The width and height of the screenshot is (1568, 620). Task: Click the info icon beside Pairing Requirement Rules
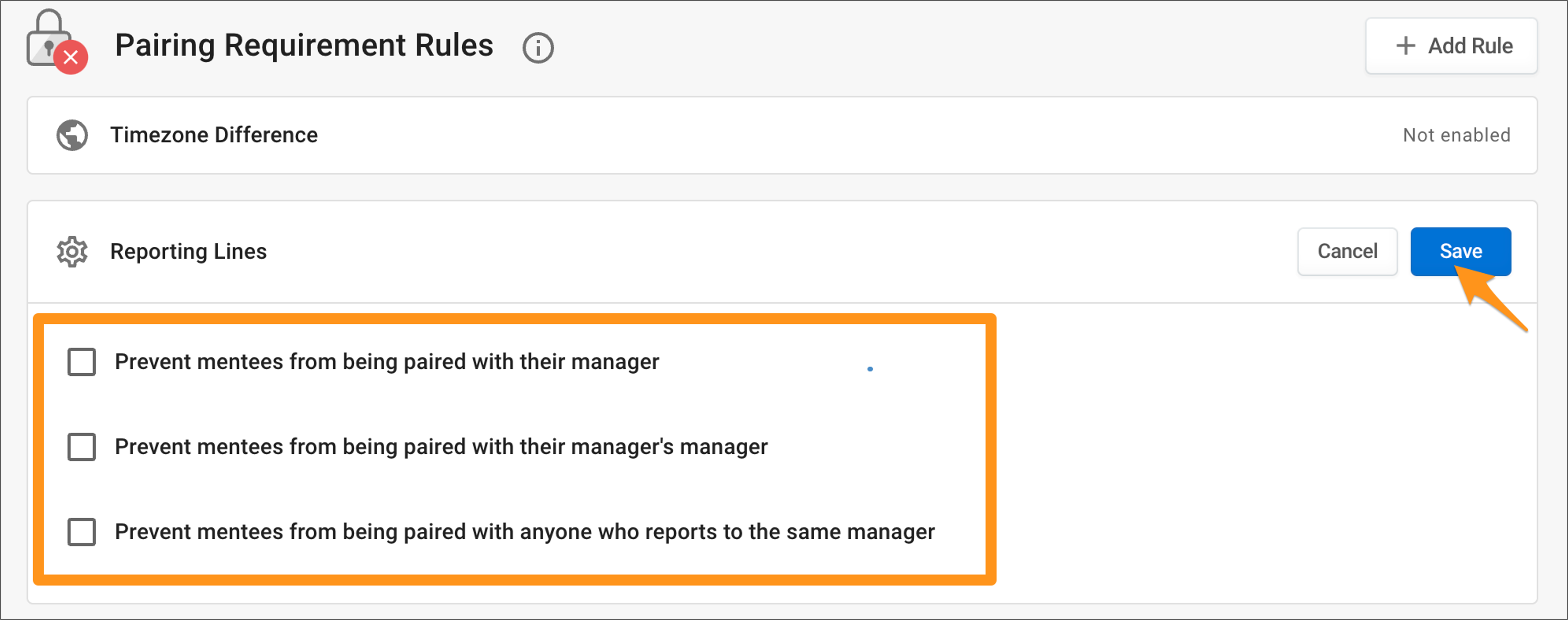538,48
